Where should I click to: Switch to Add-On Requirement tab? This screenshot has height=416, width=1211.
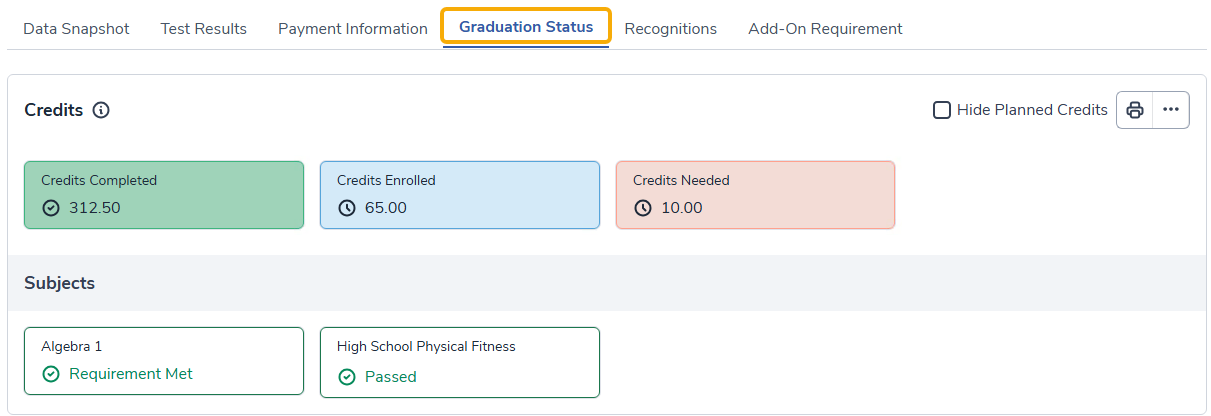(825, 29)
